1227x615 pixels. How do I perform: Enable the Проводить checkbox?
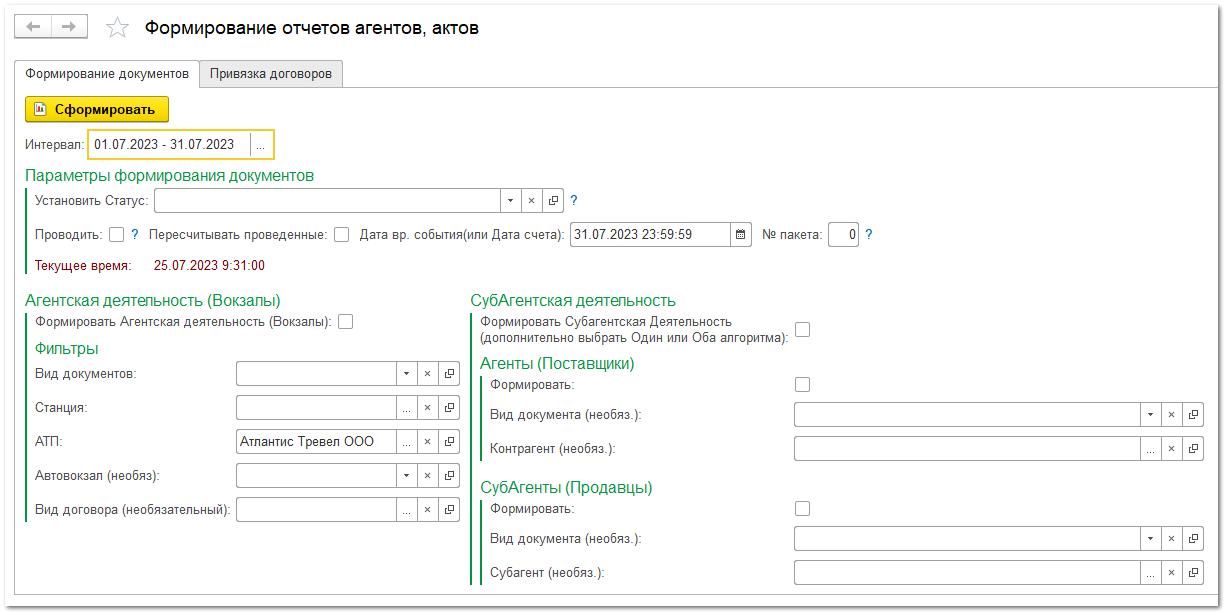tap(114, 234)
